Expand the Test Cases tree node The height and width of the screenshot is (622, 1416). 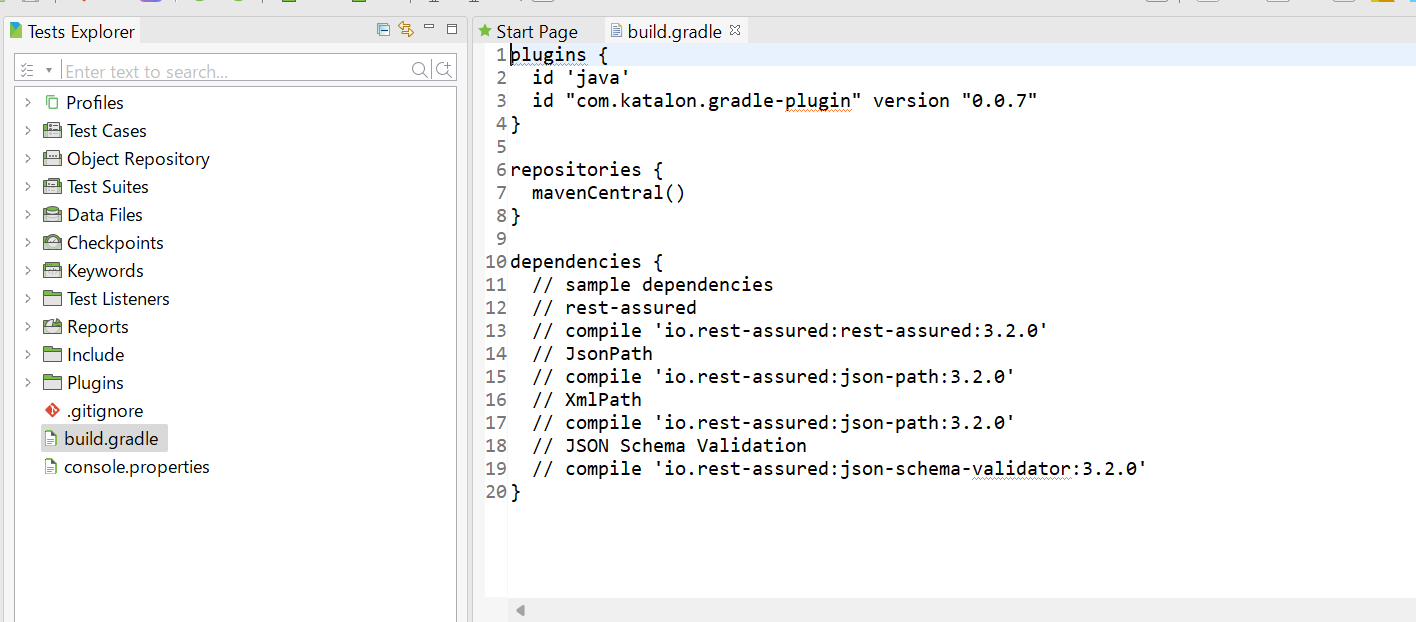[x=28, y=130]
